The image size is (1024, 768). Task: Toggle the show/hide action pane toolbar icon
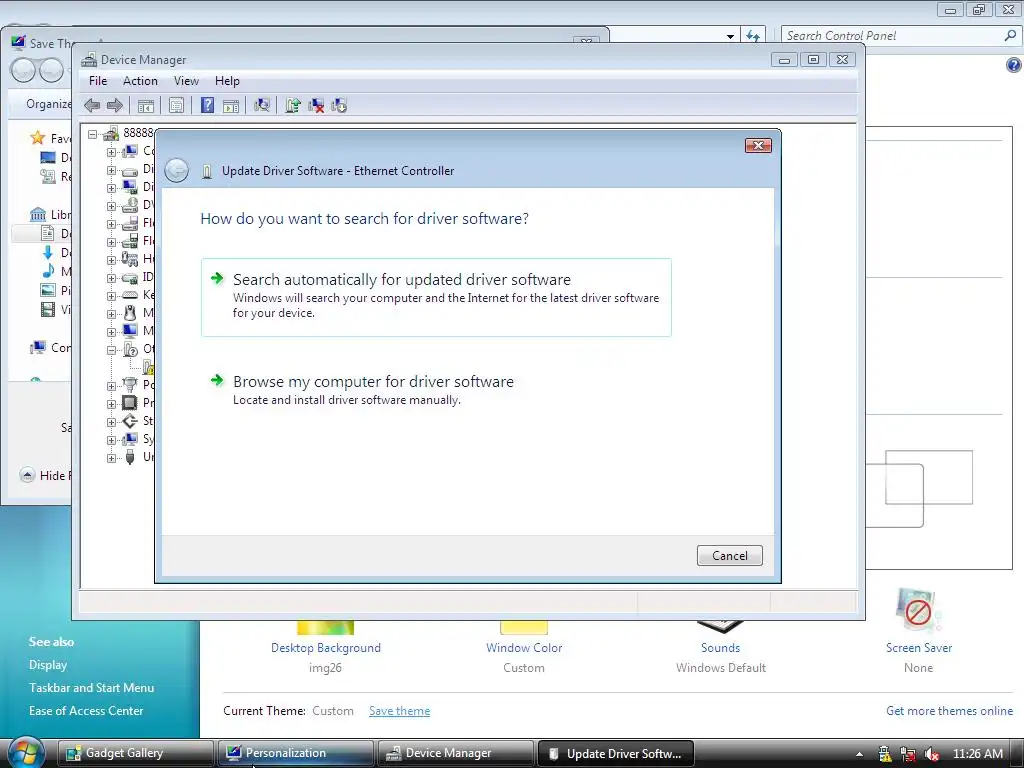(231, 106)
